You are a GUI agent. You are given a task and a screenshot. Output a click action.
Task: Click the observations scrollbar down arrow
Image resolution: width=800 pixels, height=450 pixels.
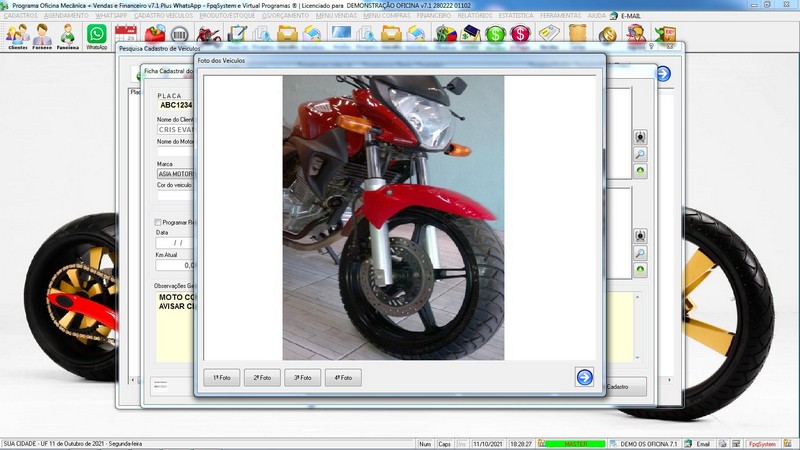point(637,358)
